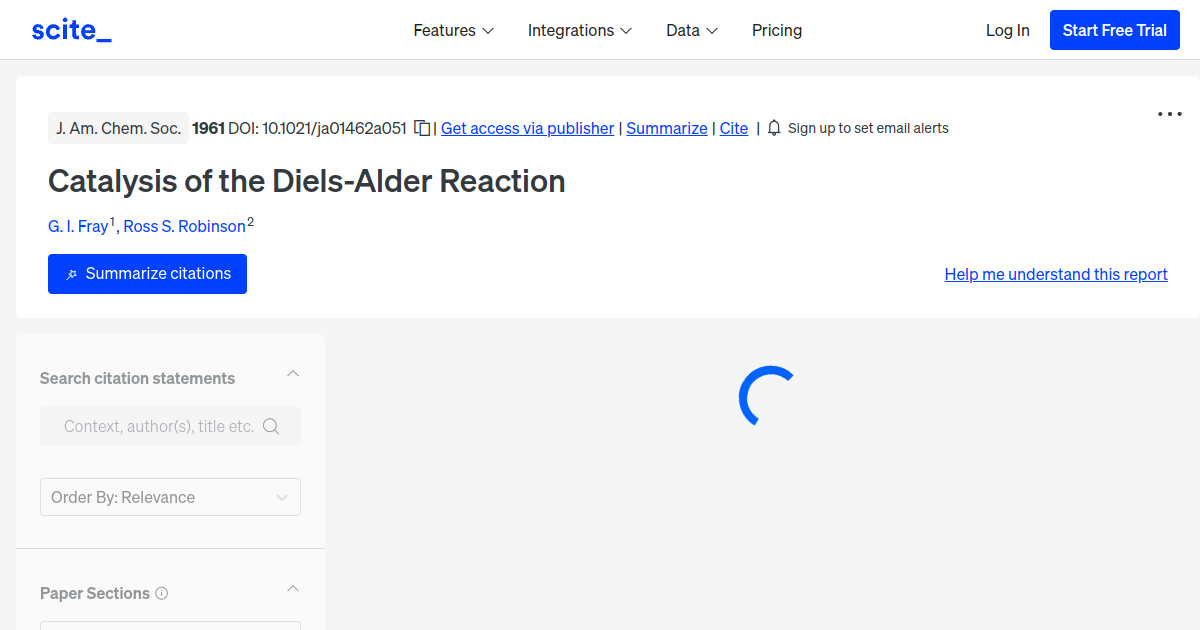The height and width of the screenshot is (630, 1200).
Task: Collapse the Paper Sections panel
Action: click(x=293, y=588)
